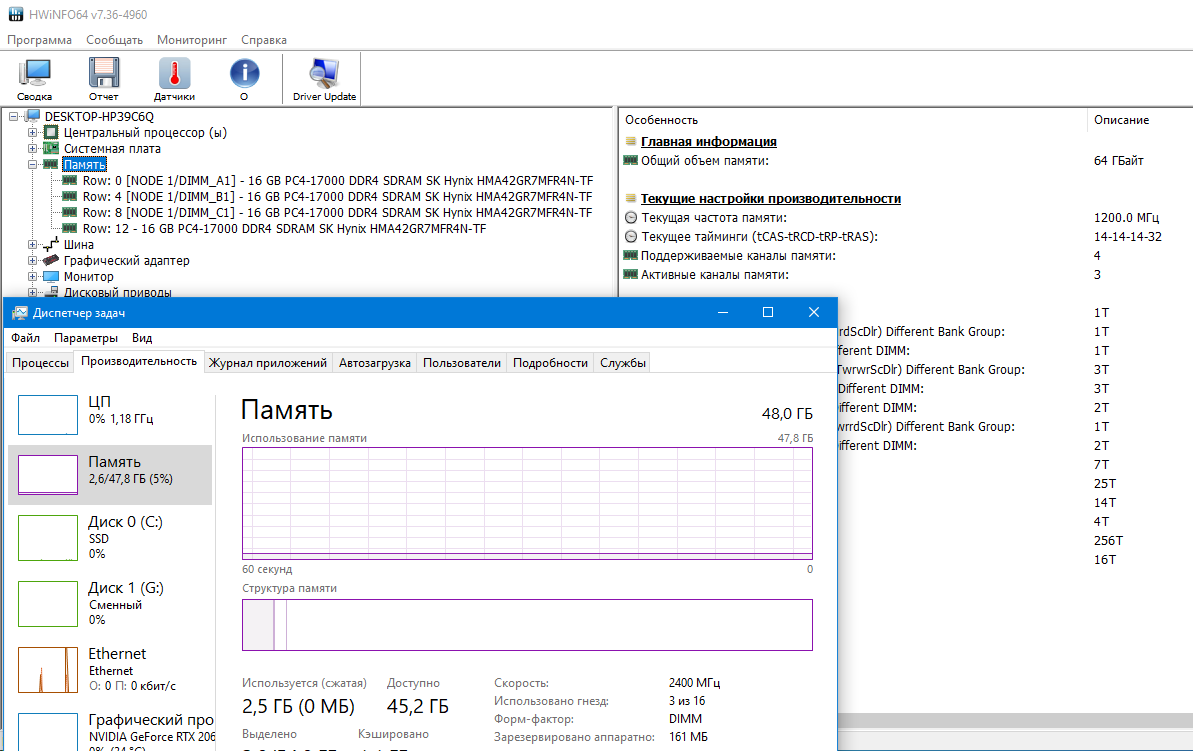
Task: Collapse the Память tree node
Action: point(33,164)
